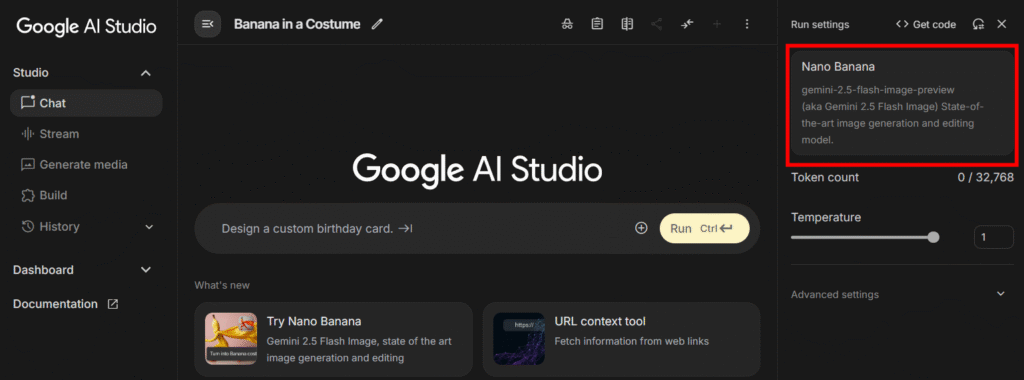Expand the History chevron
This screenshot has height=380, width=1024.
click(149, 227)
